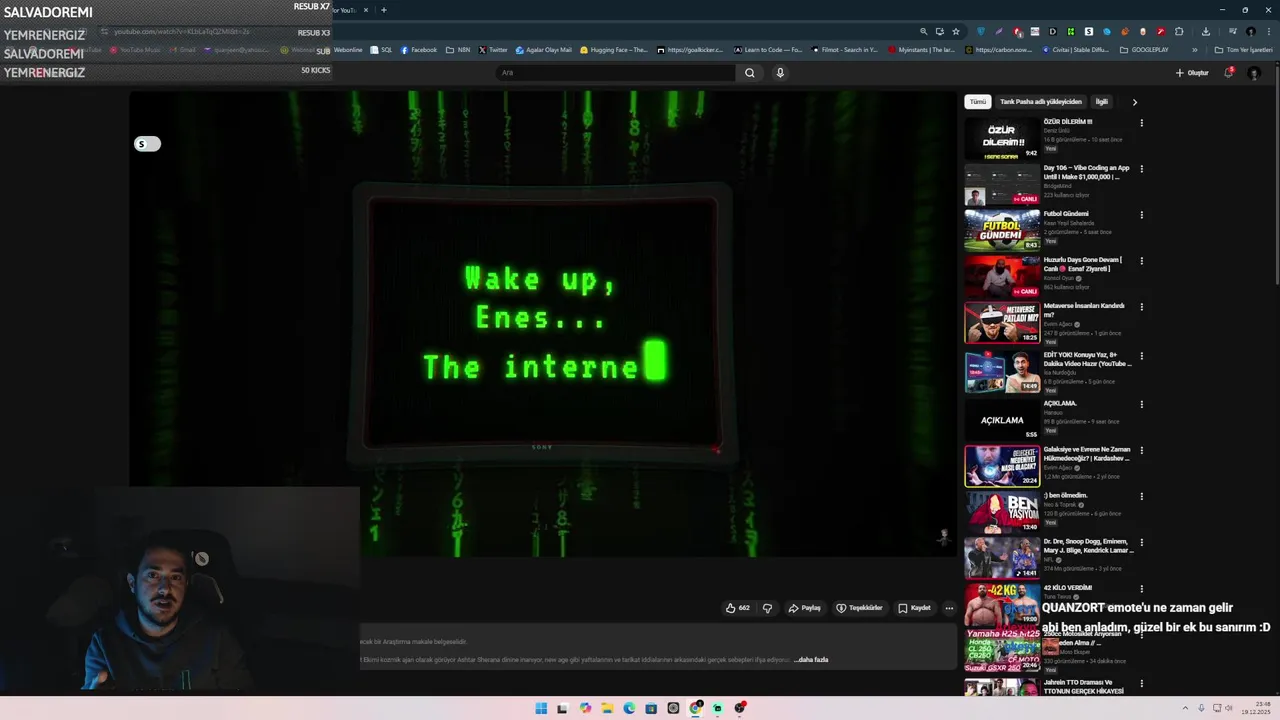Click the YouTube search magnifier button

pyautogui.click(x=749, y=73)
